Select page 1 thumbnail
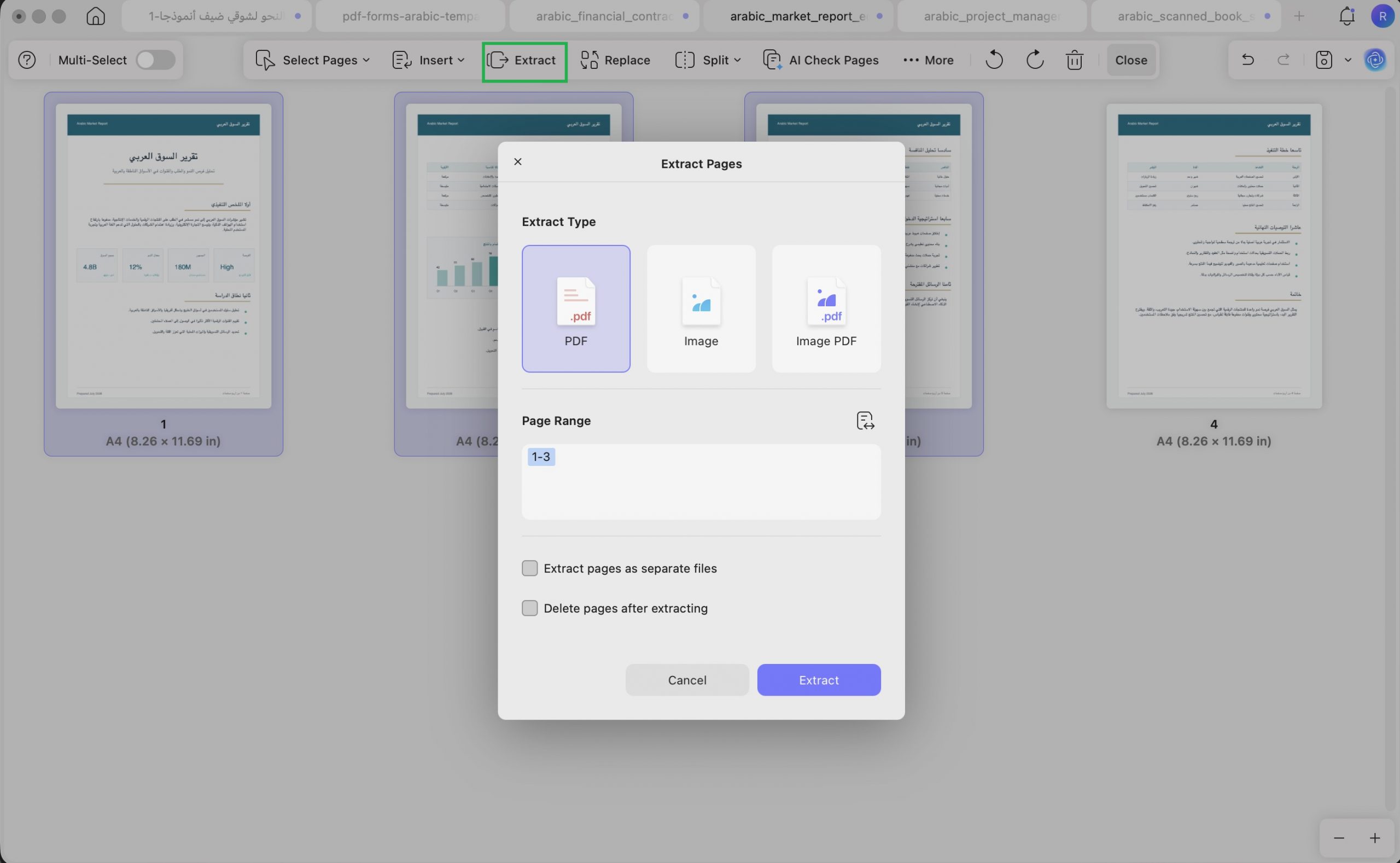Screen dimensions: 1400x863 (163, 256)
